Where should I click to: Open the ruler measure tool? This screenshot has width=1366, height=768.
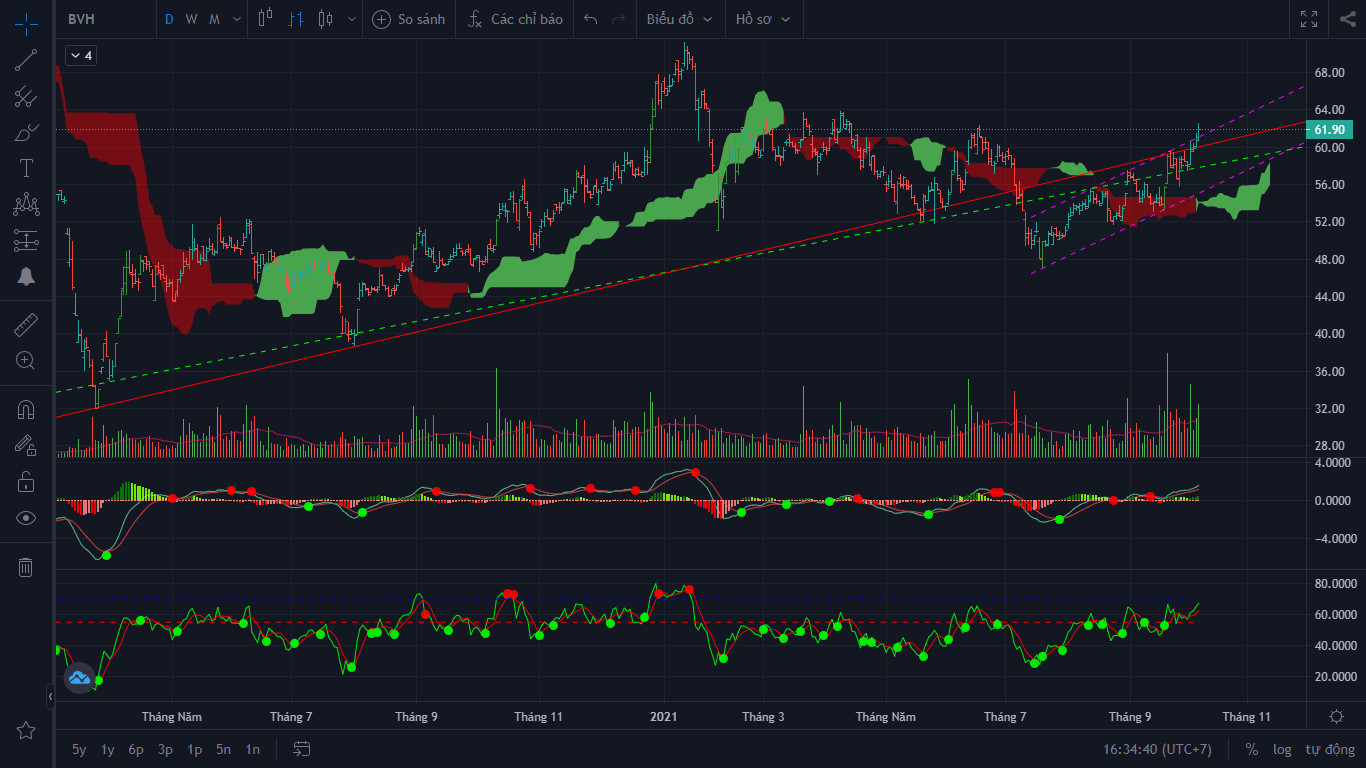26,324
